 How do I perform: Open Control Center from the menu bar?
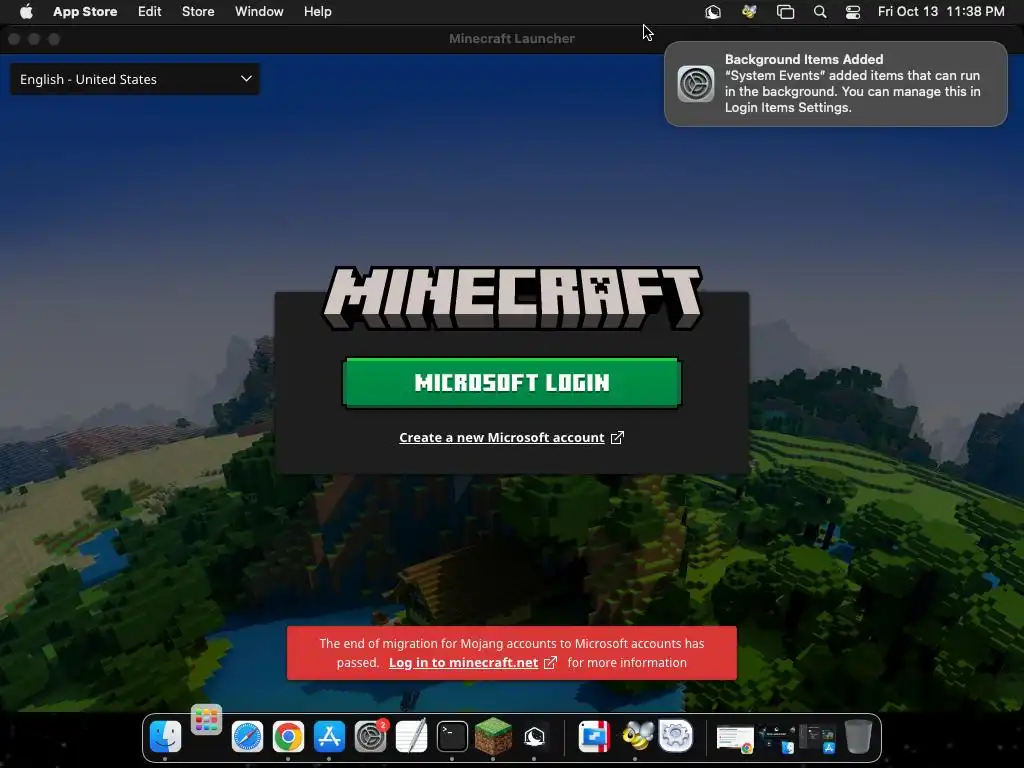point(852,12)
